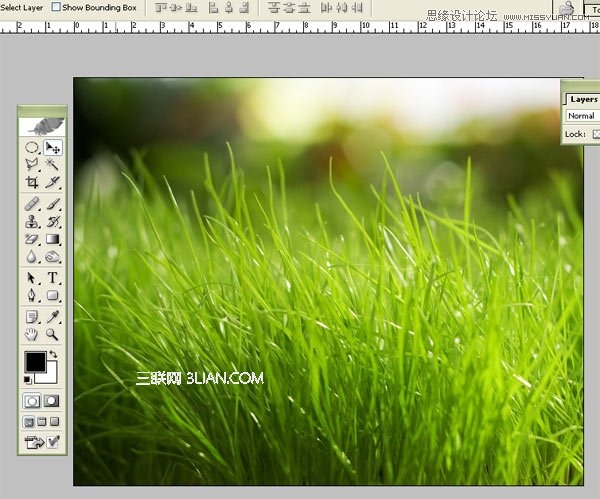Select the Notes tool
Screen dimensions: 600x499
(32, 317)
